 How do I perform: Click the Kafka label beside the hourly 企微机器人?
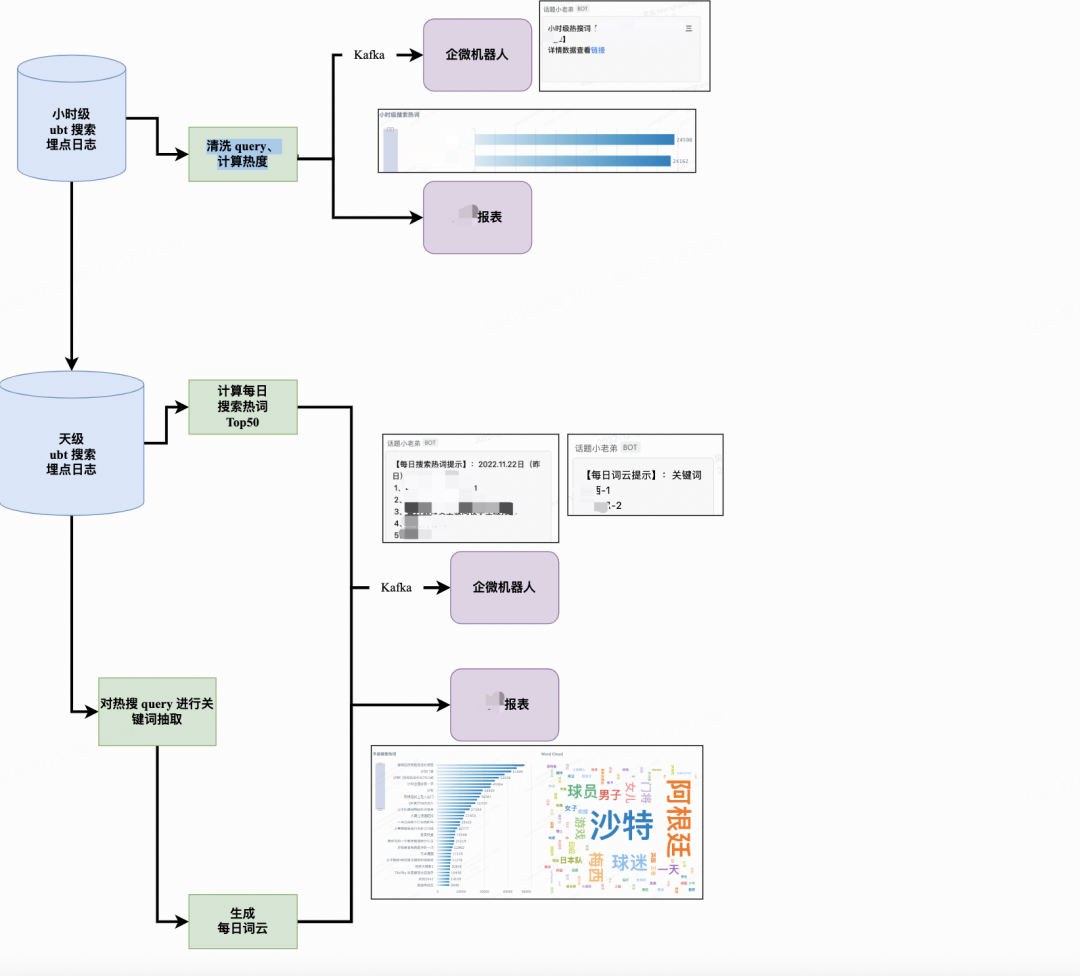[369, 55]
